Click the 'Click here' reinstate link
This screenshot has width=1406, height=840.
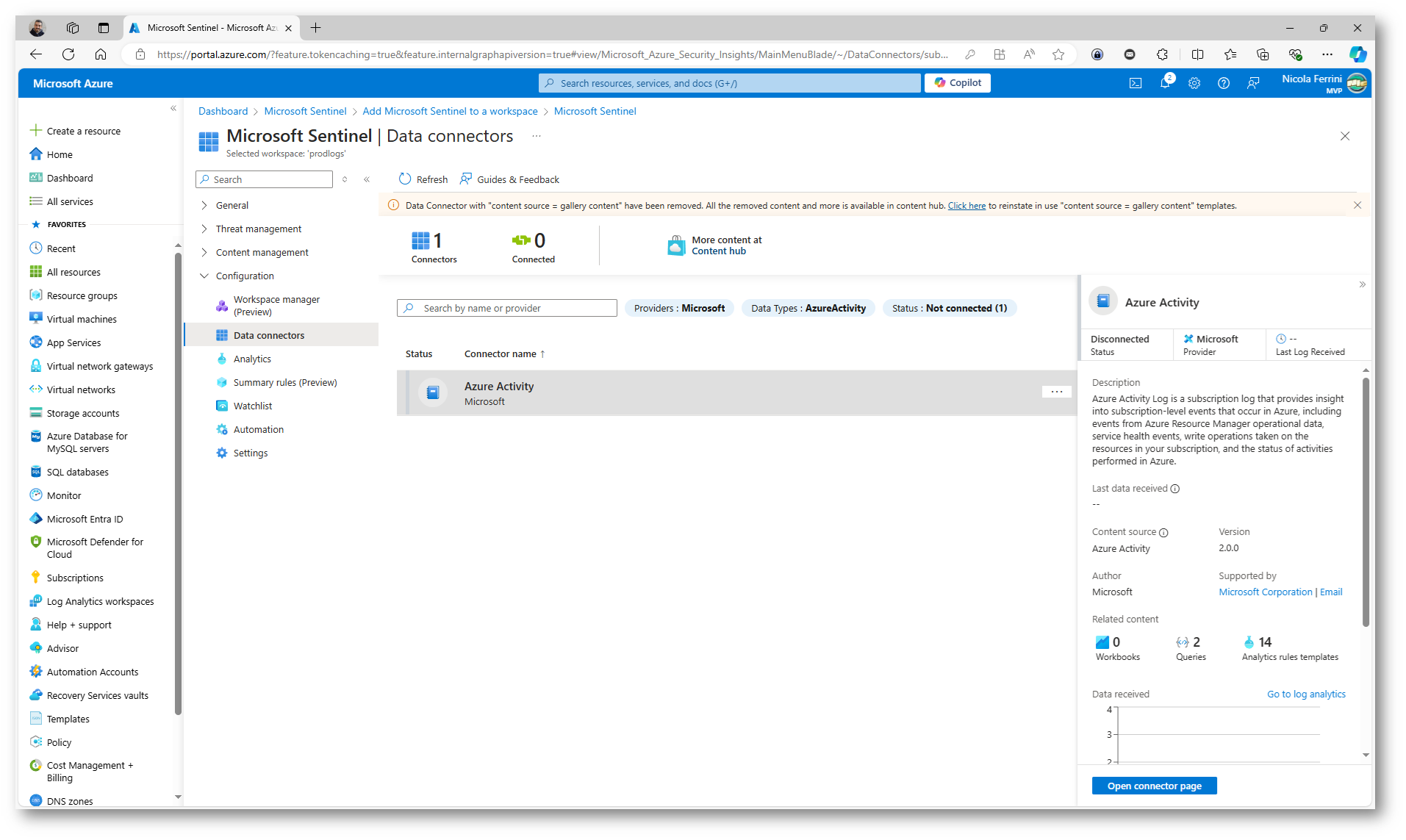966,206
